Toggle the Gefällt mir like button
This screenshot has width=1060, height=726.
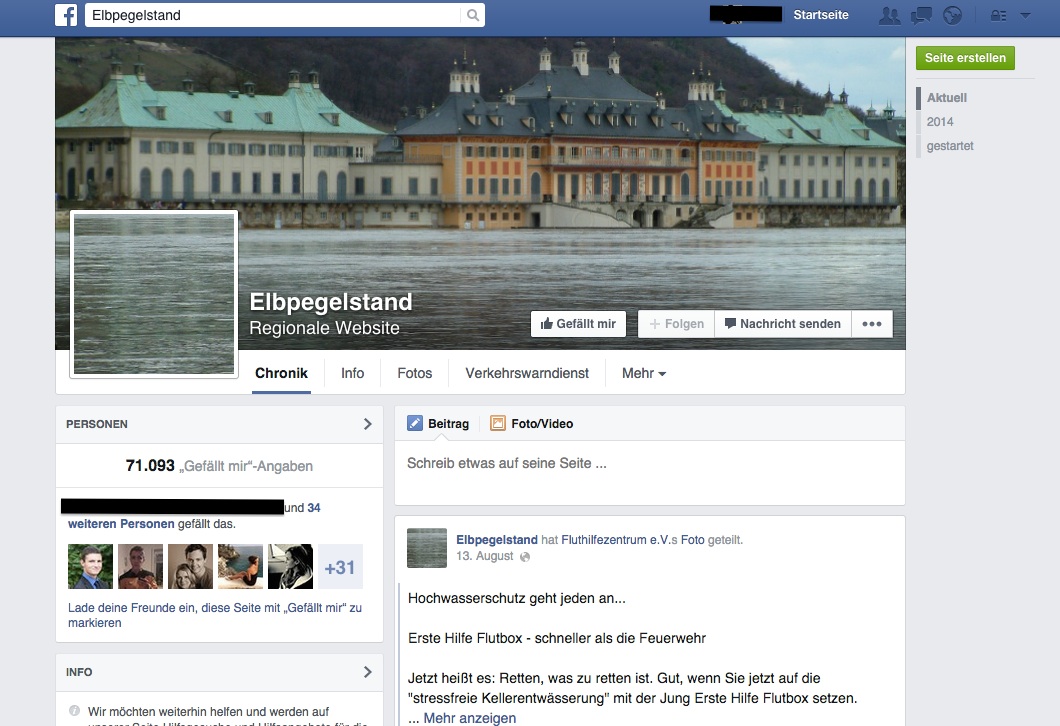coord(578,324)
